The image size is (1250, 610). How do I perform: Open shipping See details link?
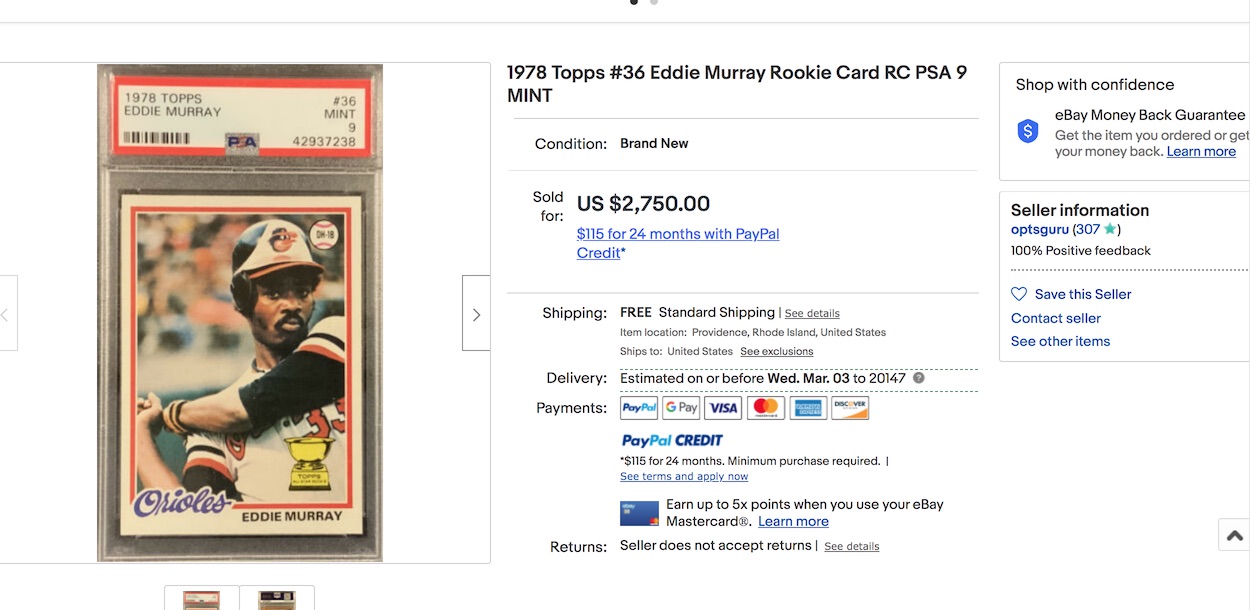pos(812,314)
